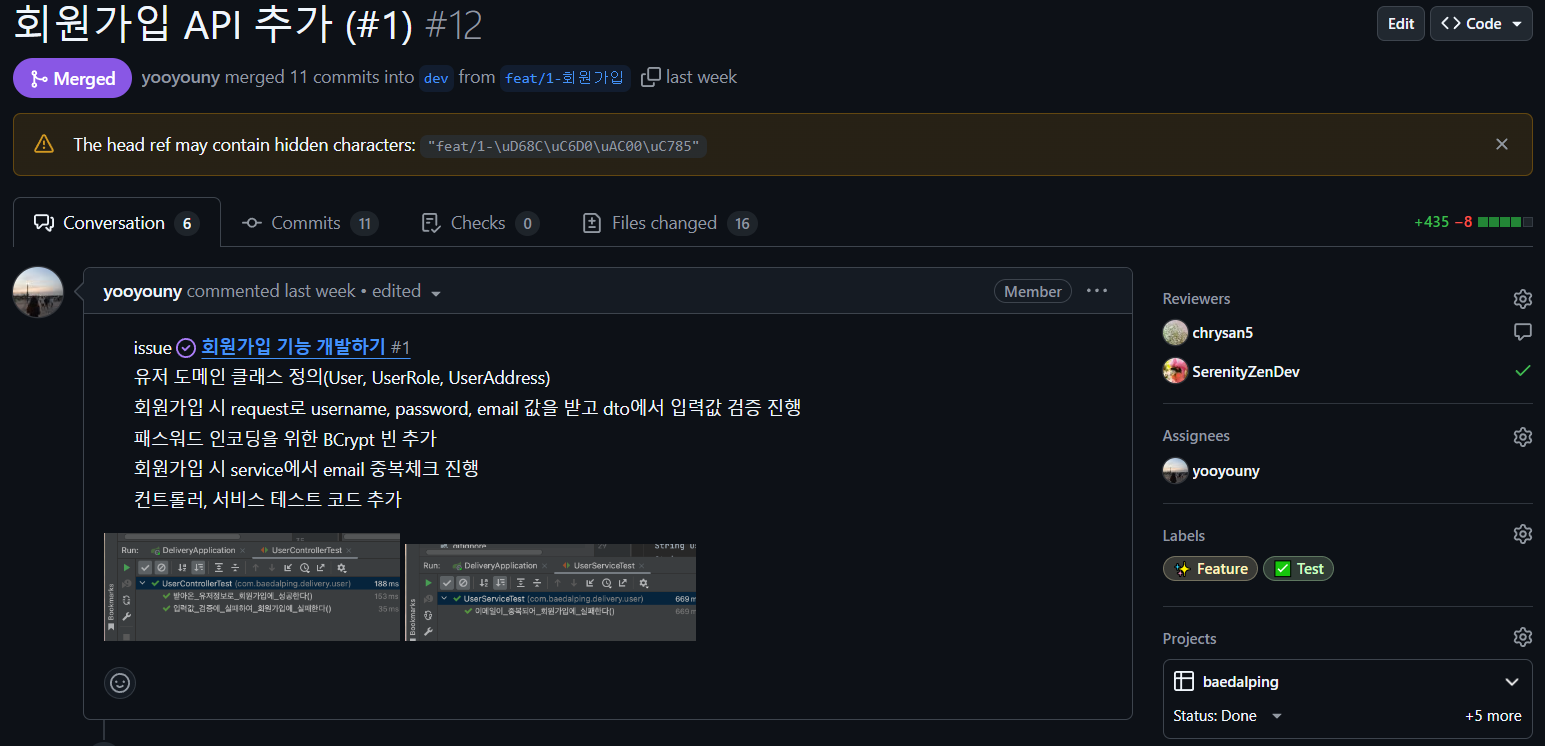Copy the head branch name icon
The width and height of the screenshot is (1545, 746).
coord(651,77)
